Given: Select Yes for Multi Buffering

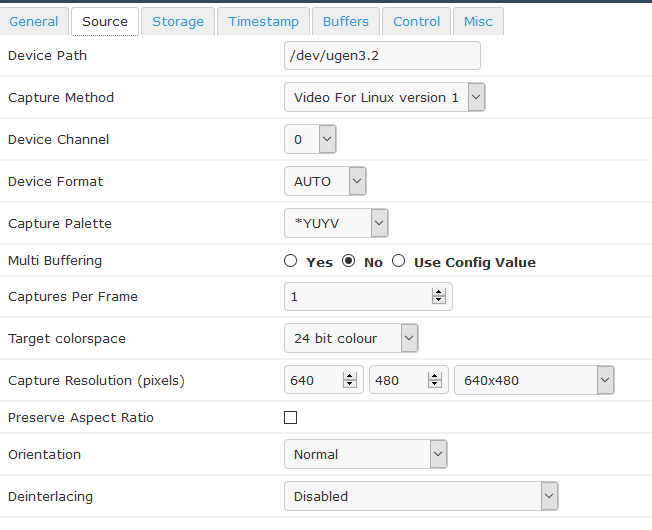Looking at the screenshot, I should 290,261.
